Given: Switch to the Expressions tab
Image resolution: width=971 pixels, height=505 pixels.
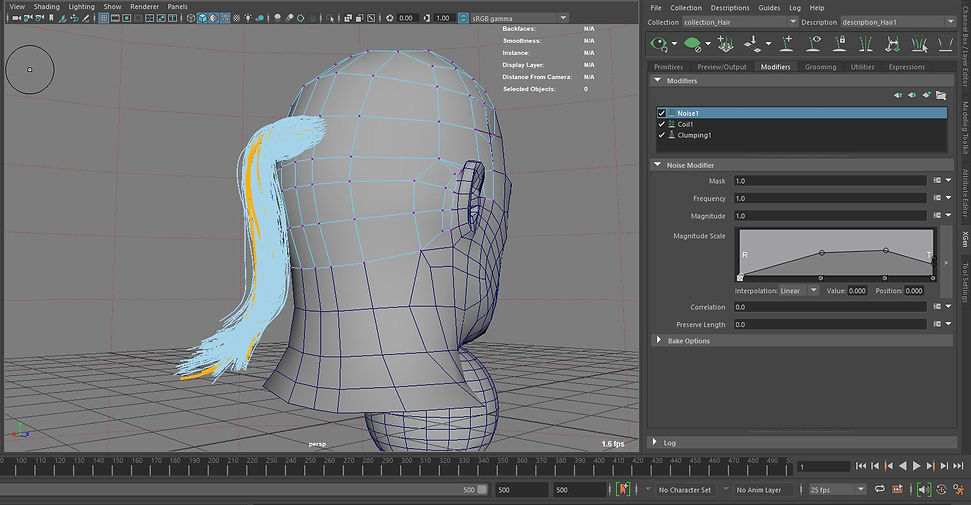Looking at the screenshot, I should coord(907,67).
